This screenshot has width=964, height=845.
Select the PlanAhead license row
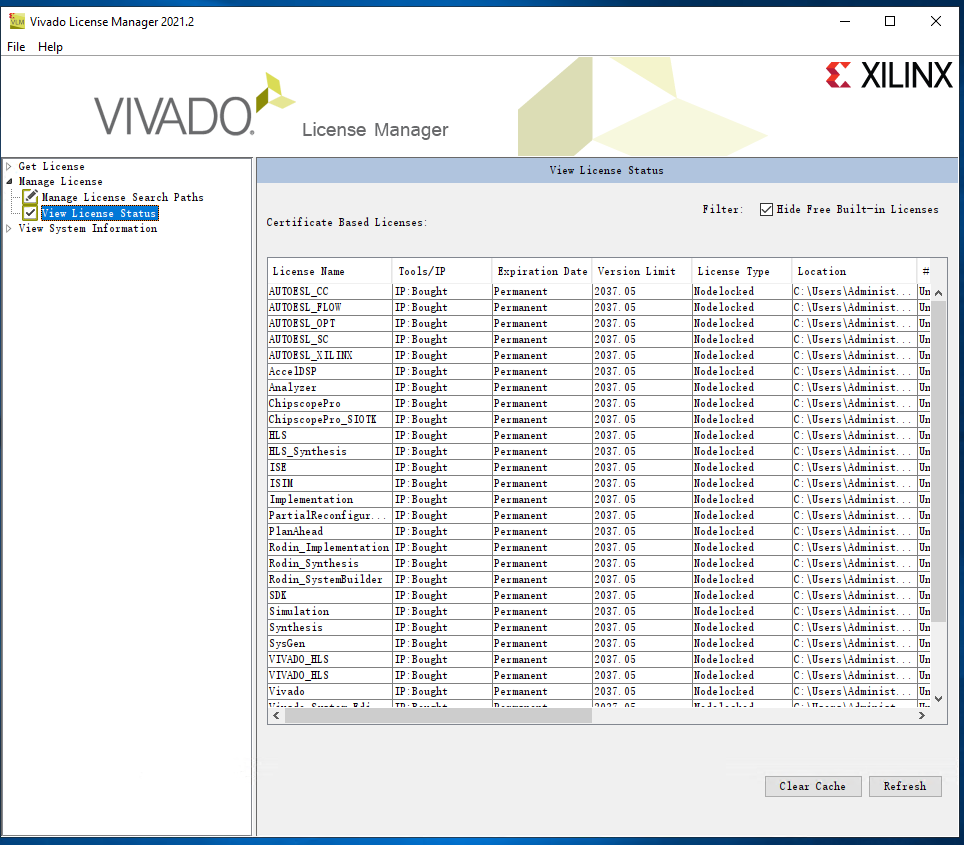pyautogui.click(x=599, y=531)
